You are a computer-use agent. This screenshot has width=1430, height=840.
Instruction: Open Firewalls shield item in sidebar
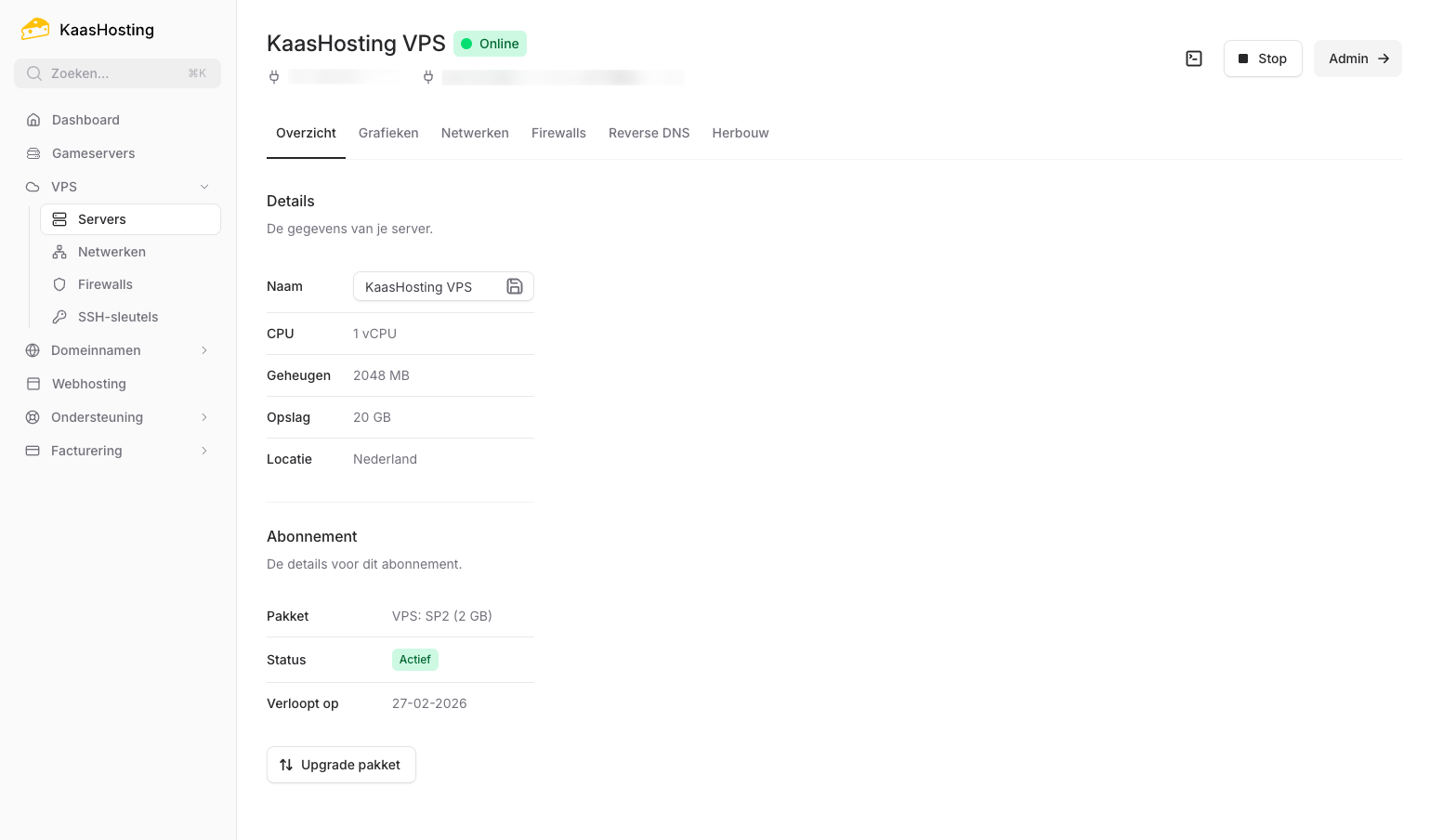105,284
